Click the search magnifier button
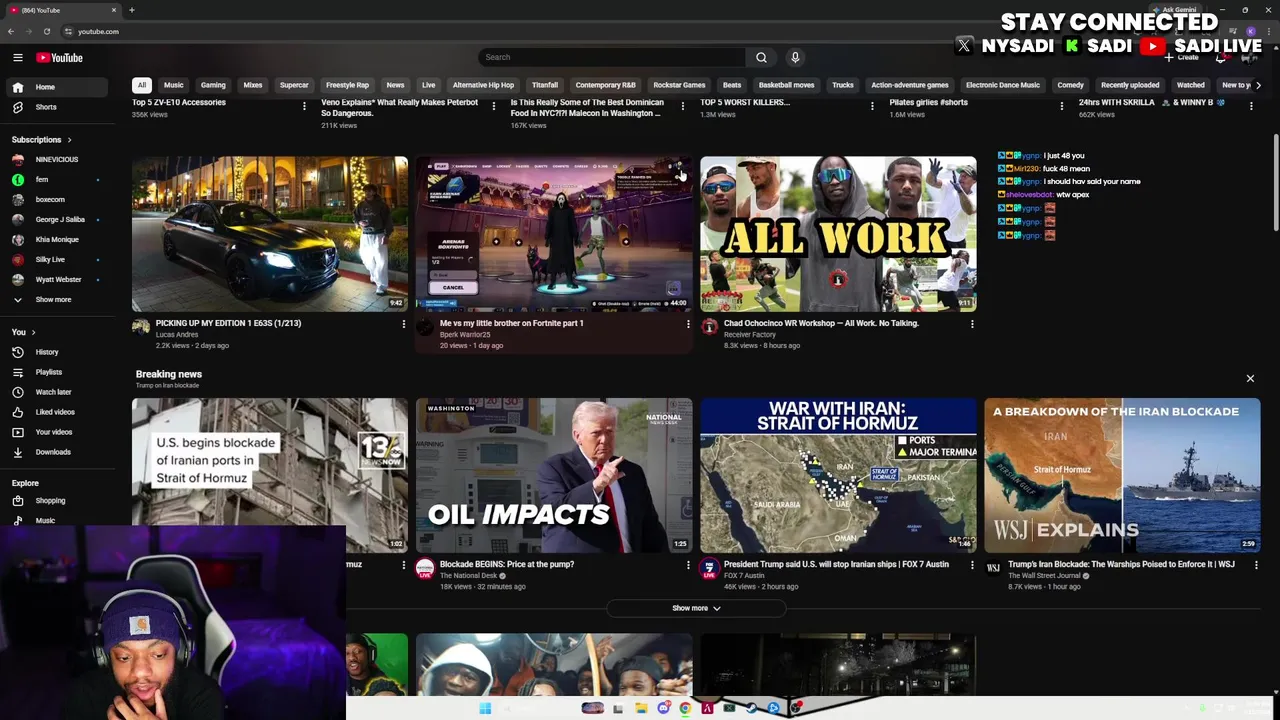The height and width of the screenshot is (720, 1280). click(x=761, y=57)
